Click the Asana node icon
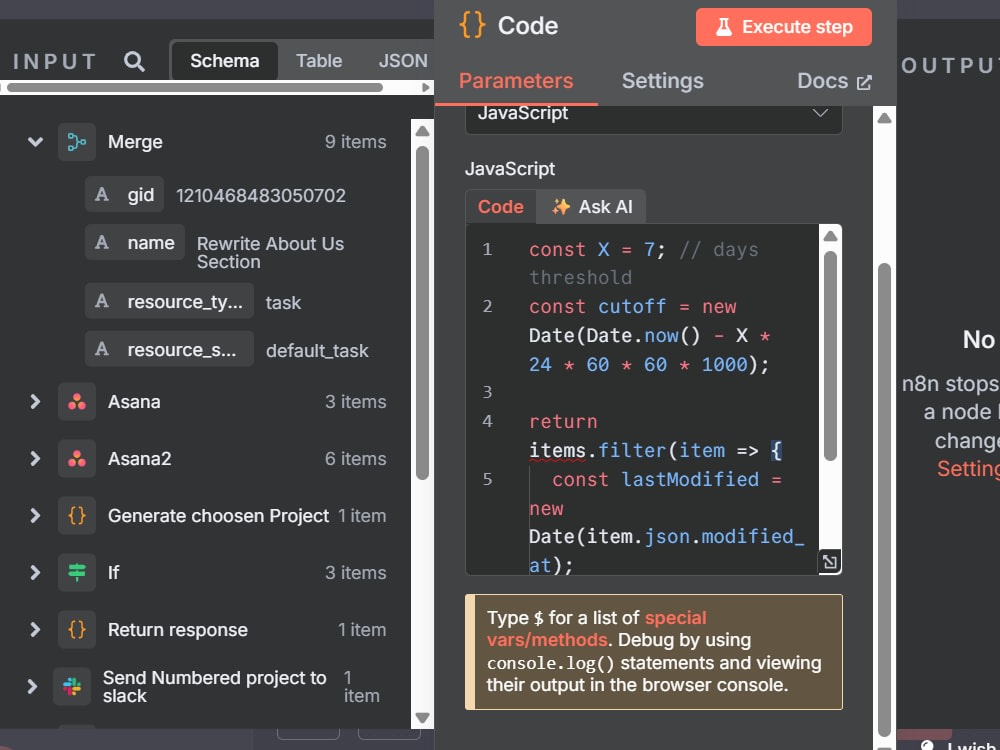The height and width of the screenshot is (750, 1000). point(77,402)
